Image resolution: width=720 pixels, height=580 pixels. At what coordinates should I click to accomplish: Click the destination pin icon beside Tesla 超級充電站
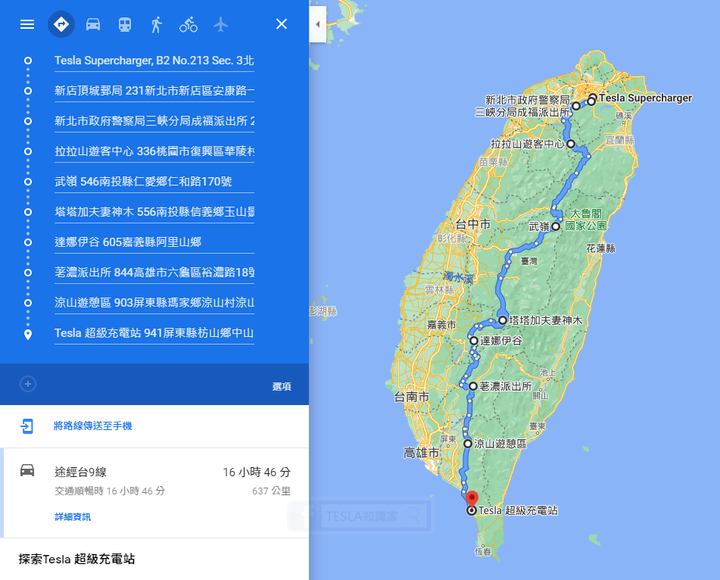[28, 334]
